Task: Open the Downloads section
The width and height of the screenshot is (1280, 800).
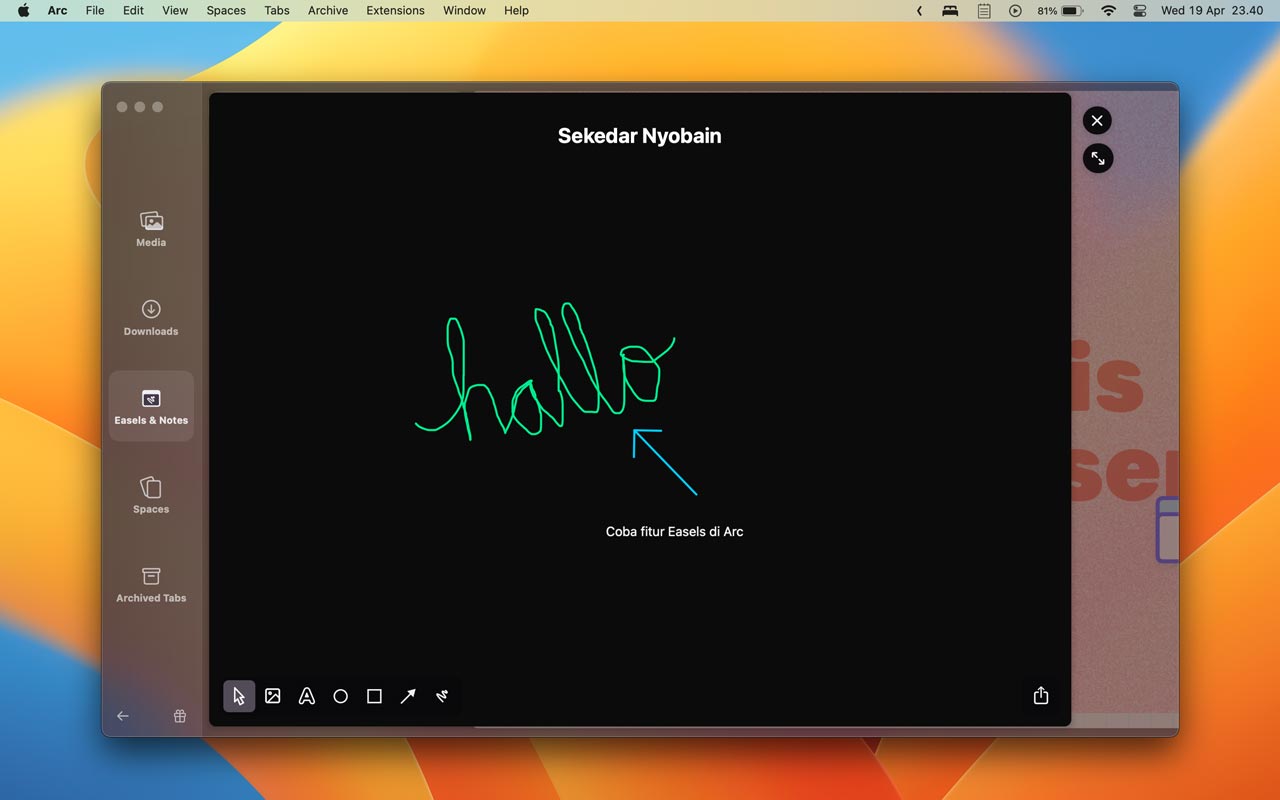Action: pos(151,318)
